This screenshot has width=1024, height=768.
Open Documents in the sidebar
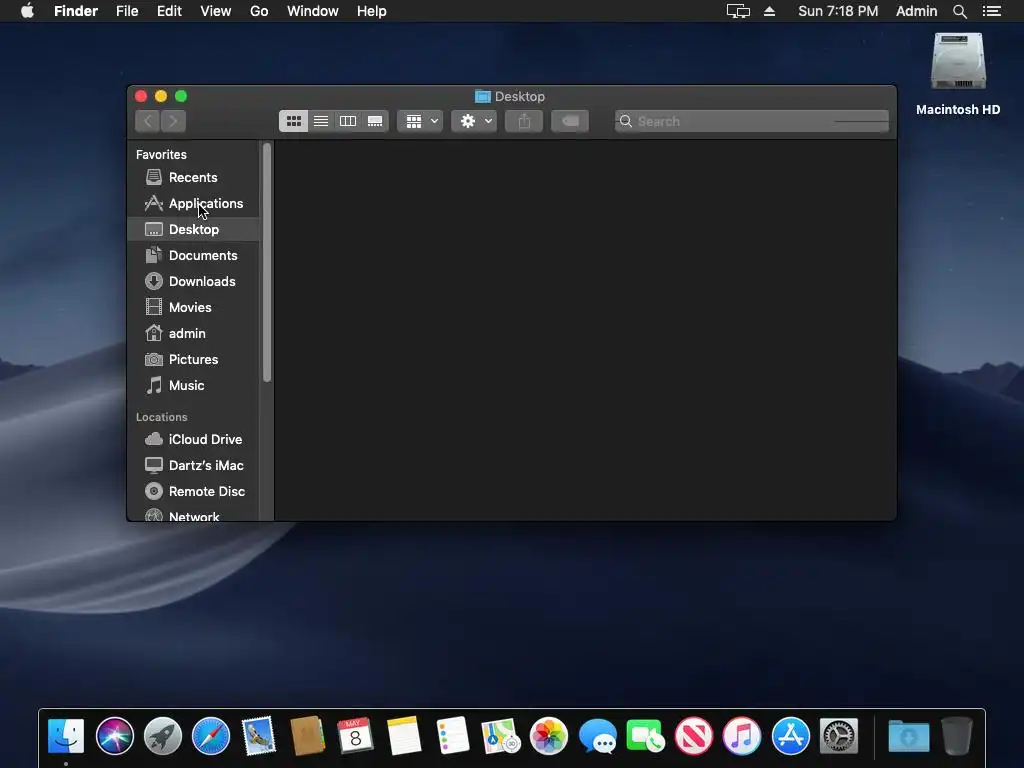click(x=193, y=255)
